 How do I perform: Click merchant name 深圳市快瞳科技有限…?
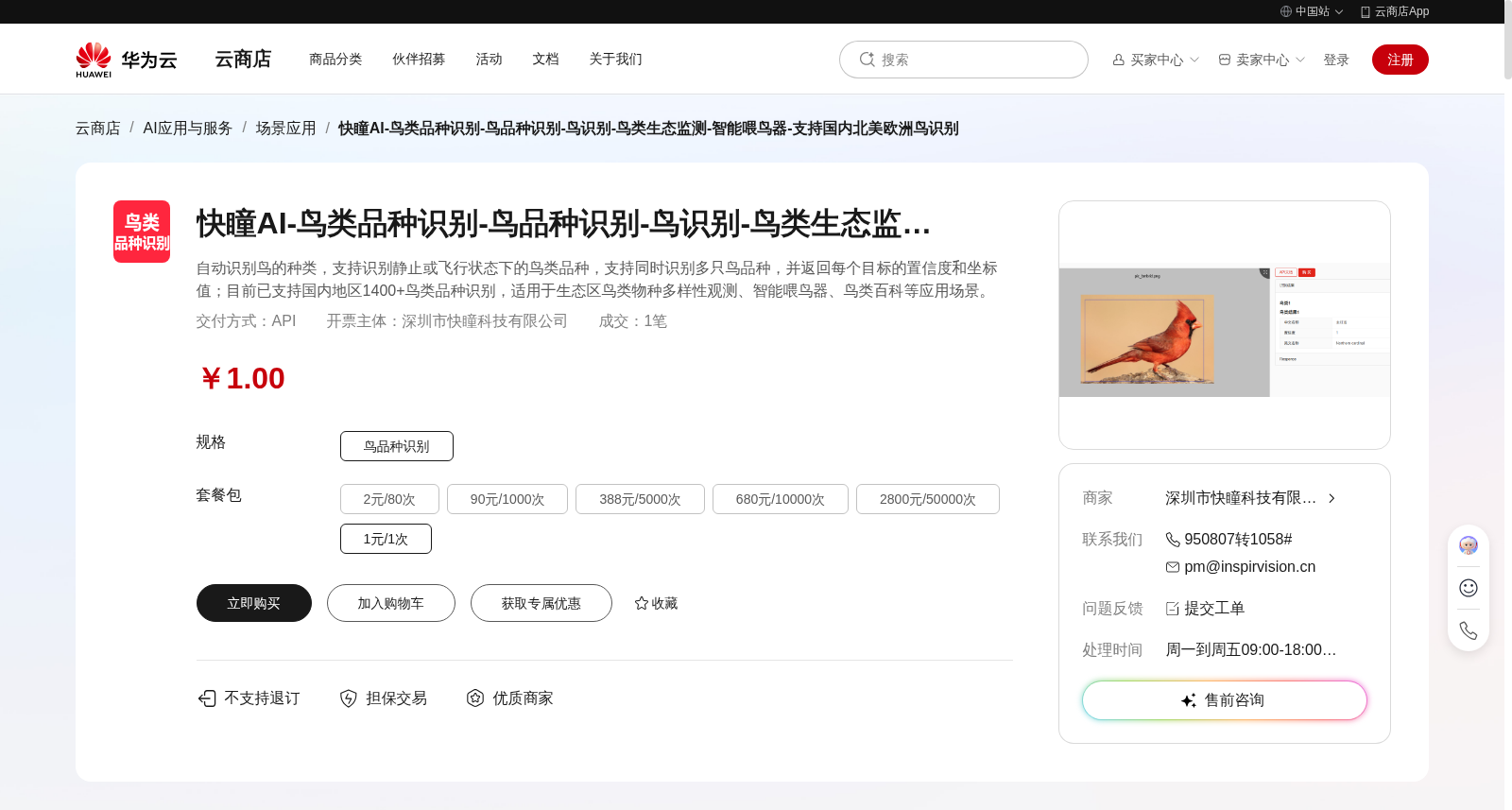1241,498
